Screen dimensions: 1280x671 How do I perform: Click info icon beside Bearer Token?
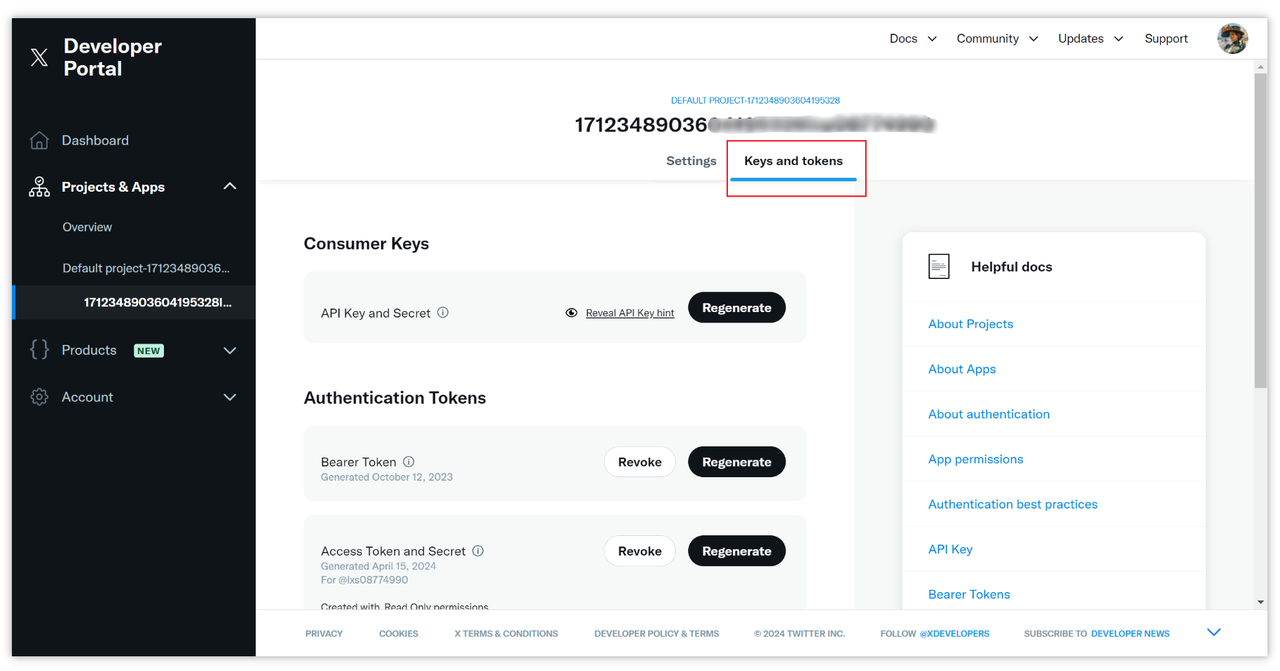point(409,461)
